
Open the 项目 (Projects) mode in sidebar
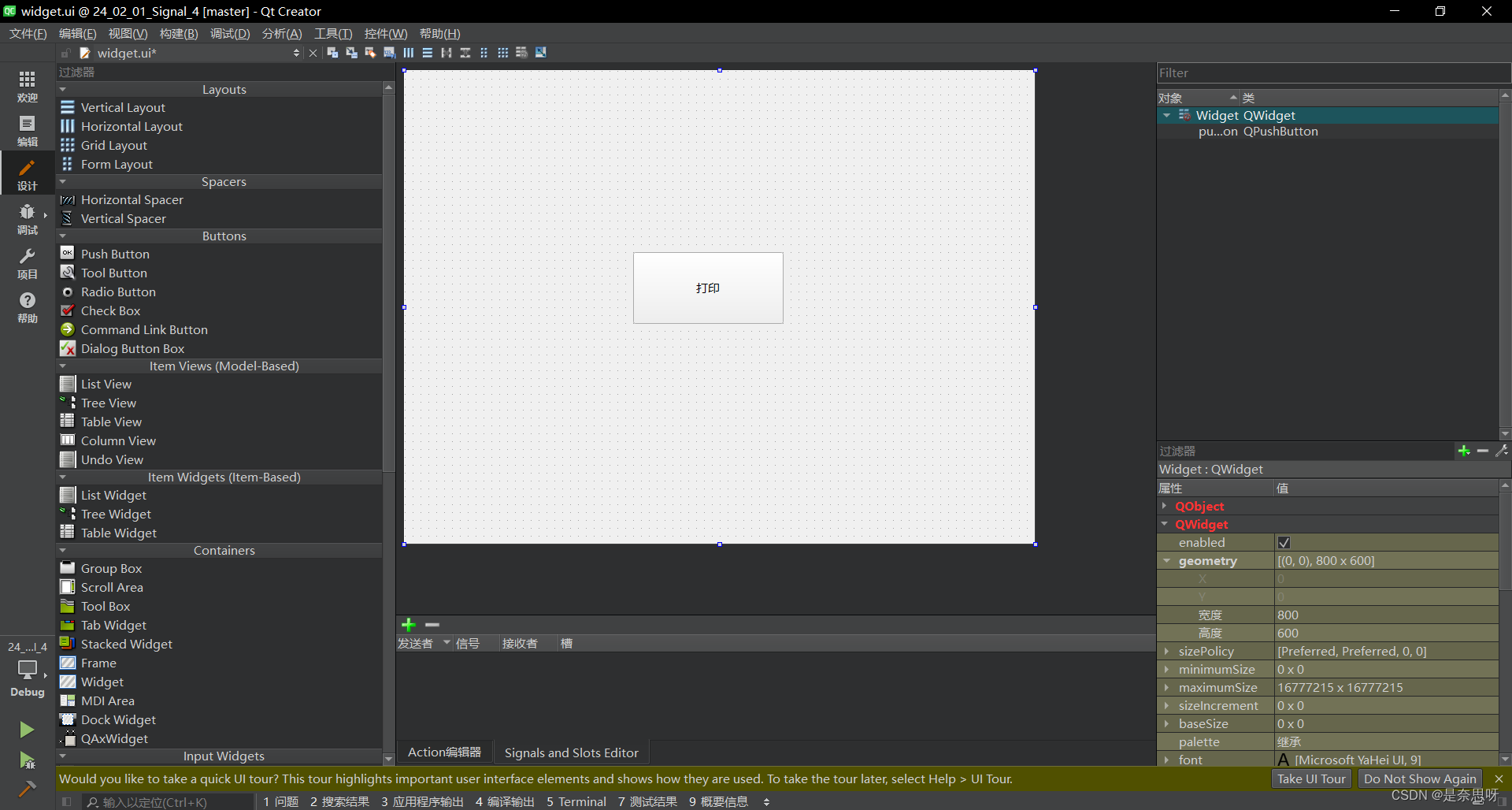[27, 263]
